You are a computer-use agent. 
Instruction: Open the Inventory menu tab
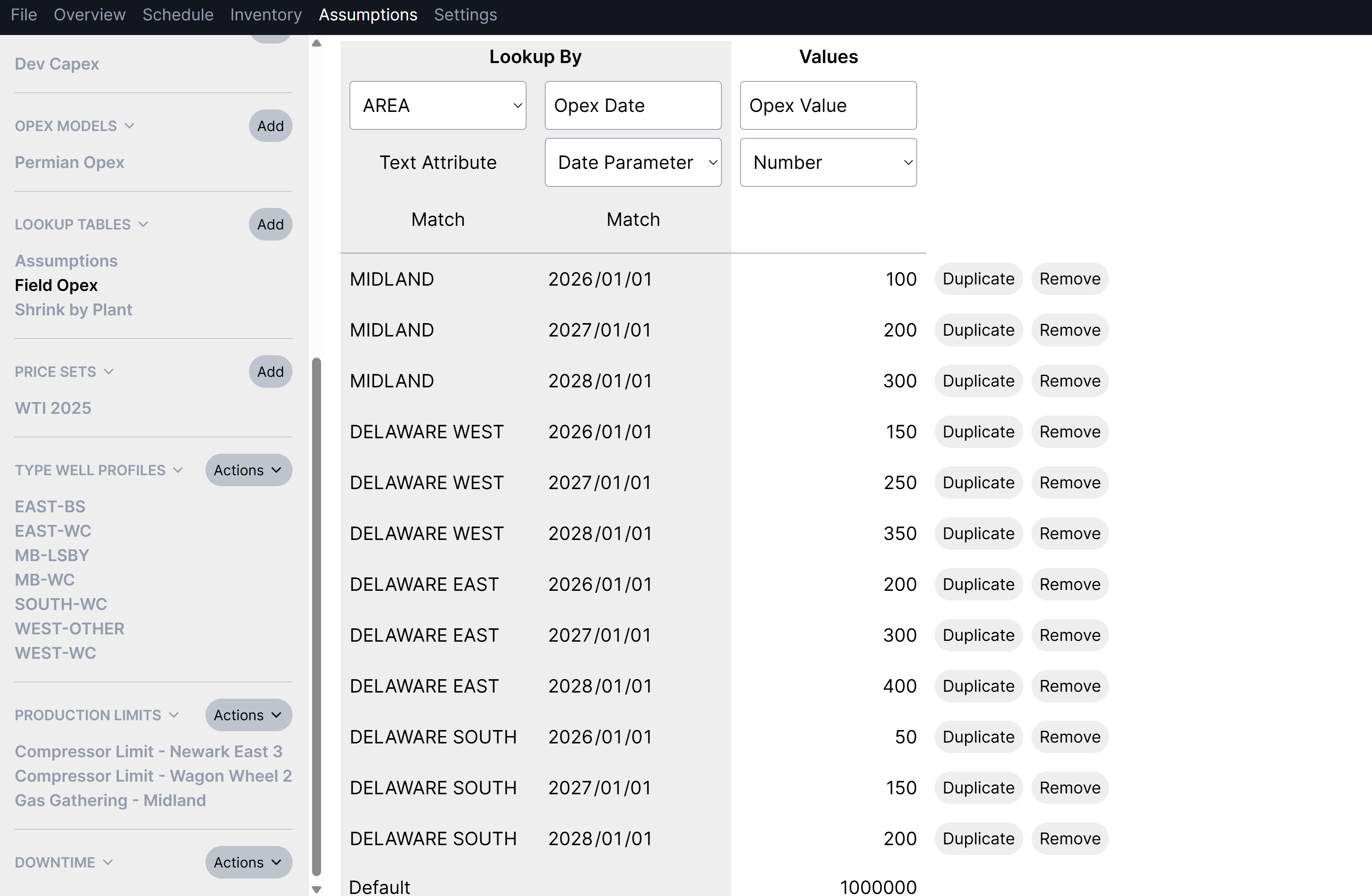(x=266, y=15)
